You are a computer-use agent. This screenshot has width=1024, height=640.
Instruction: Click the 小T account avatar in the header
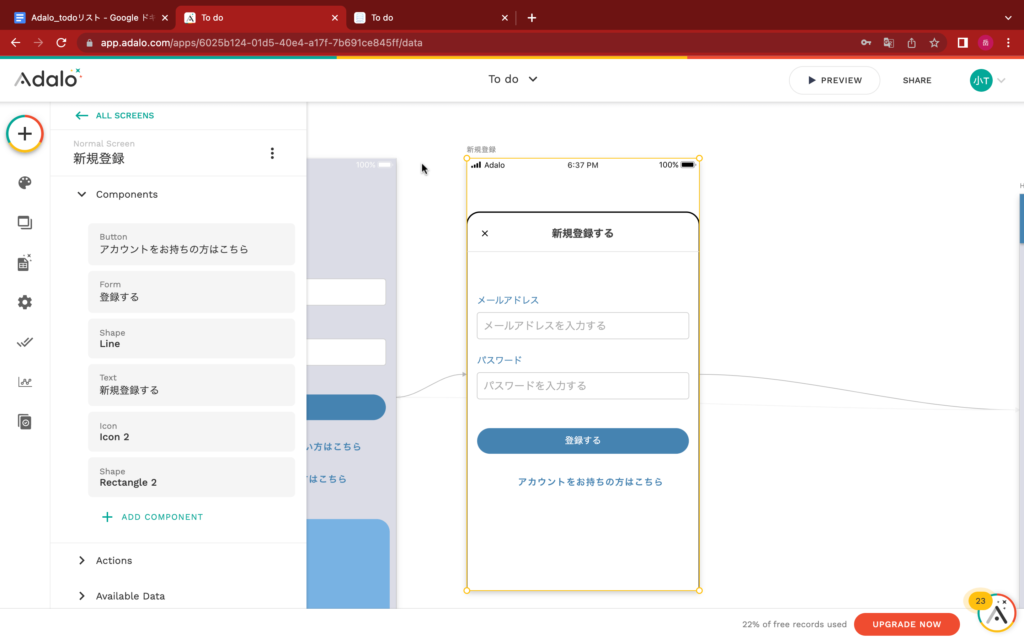pos(981,80)
